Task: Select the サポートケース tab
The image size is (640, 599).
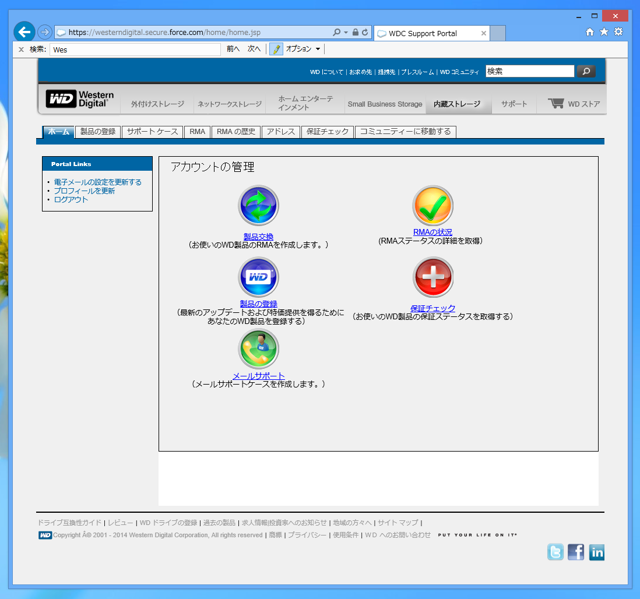Action: tap(152, 131)
